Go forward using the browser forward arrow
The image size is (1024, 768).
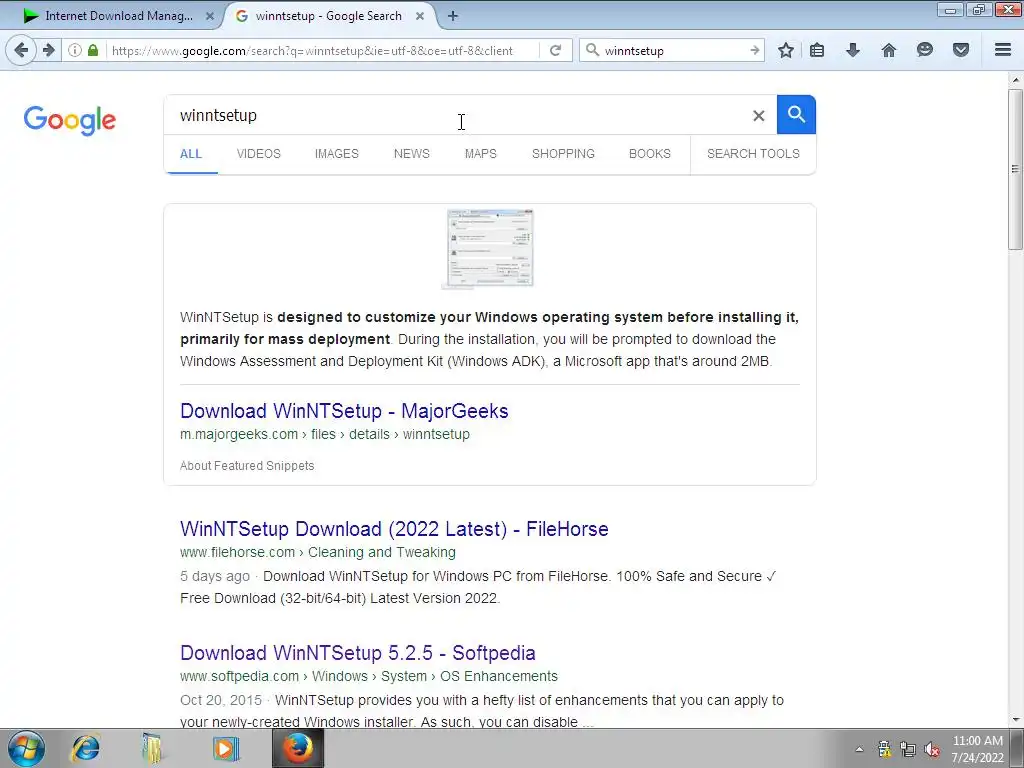pyautogui.click(x=49, y=50)
